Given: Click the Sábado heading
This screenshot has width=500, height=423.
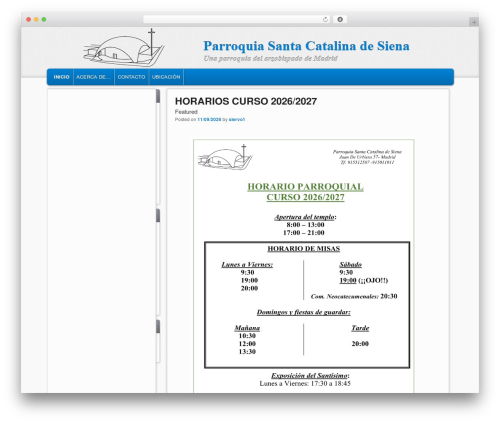Looking at the screenshot, I should pyautogui.click(x=350, y=265).
